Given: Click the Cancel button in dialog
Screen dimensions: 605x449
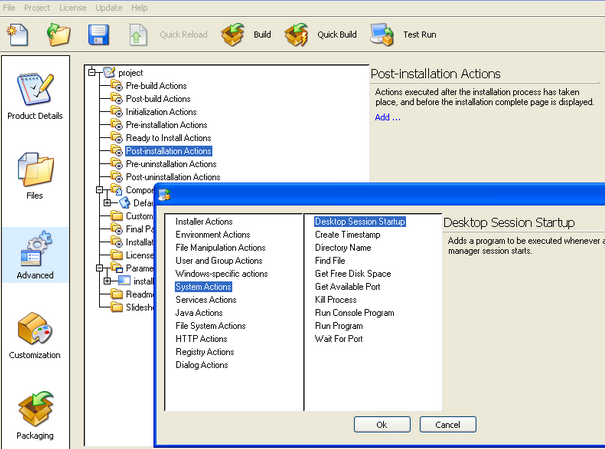Looking at the screenshot, I should pyautogui.click(x=448, y=424).
